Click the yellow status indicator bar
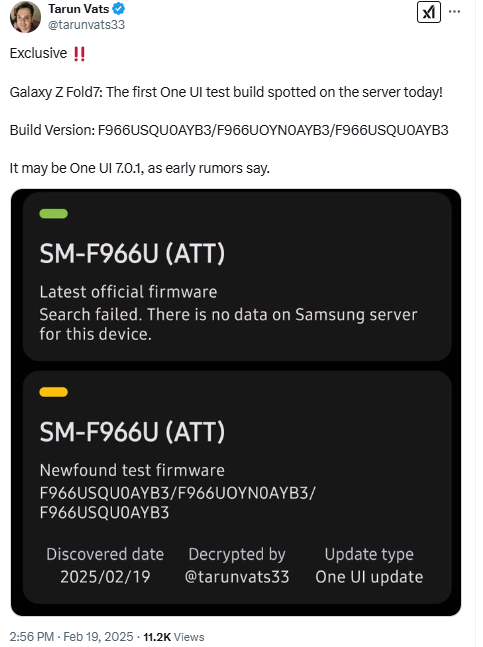This screenshot has height=647, width=483. tap(54, 392)
